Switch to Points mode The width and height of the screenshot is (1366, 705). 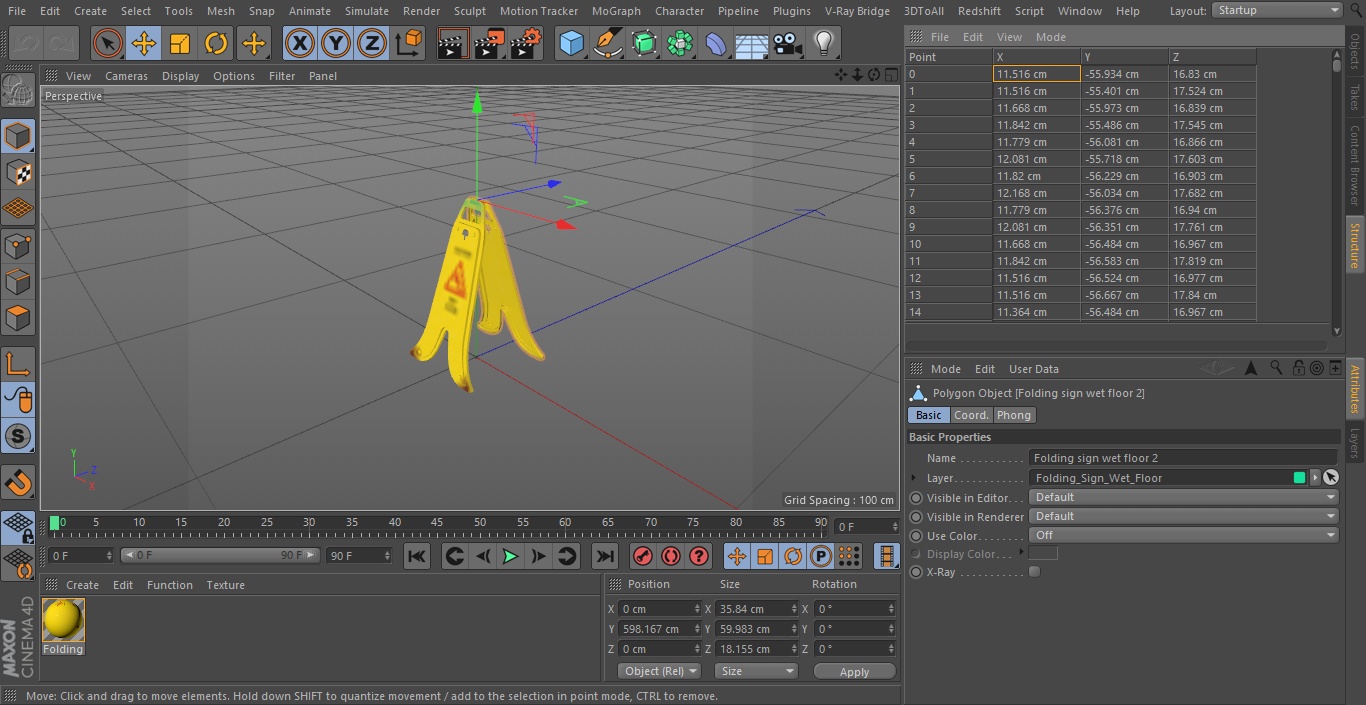tap(18, 245)
